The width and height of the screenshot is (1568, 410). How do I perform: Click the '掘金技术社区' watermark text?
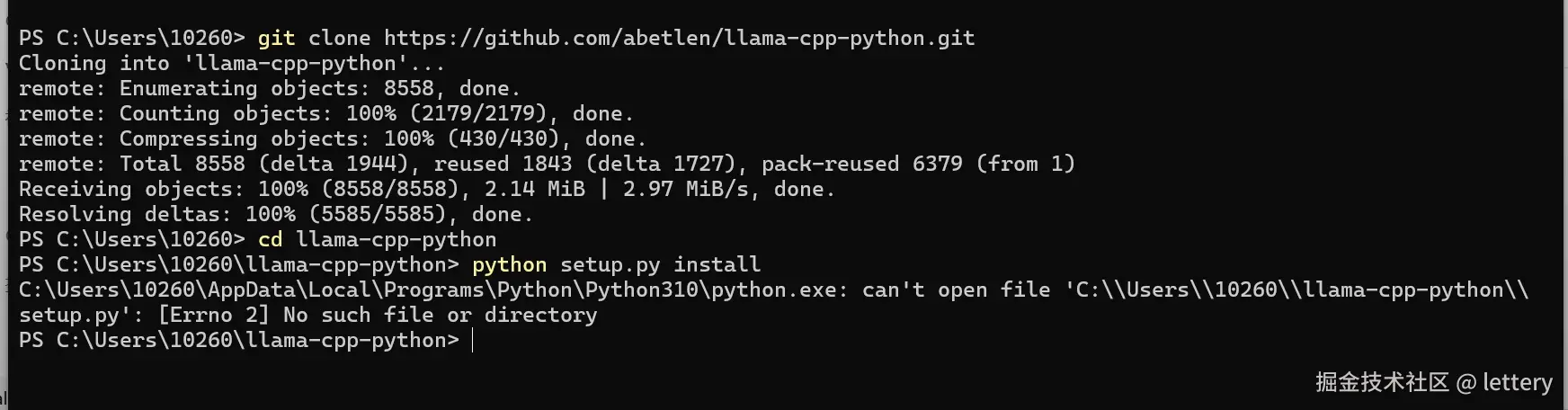tap(1382, 382)
